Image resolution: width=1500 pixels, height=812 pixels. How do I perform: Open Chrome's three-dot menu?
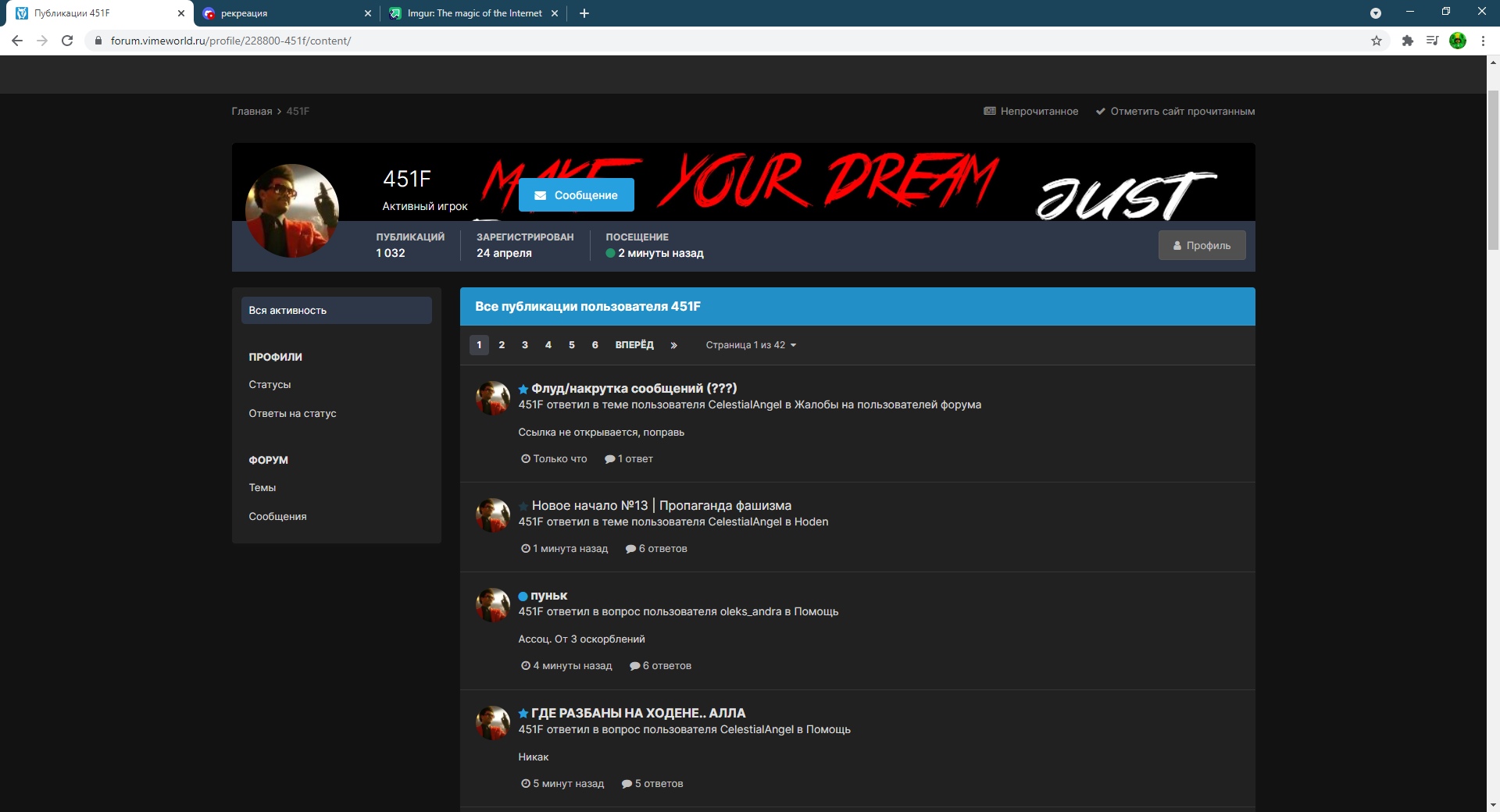[1483, 41]
